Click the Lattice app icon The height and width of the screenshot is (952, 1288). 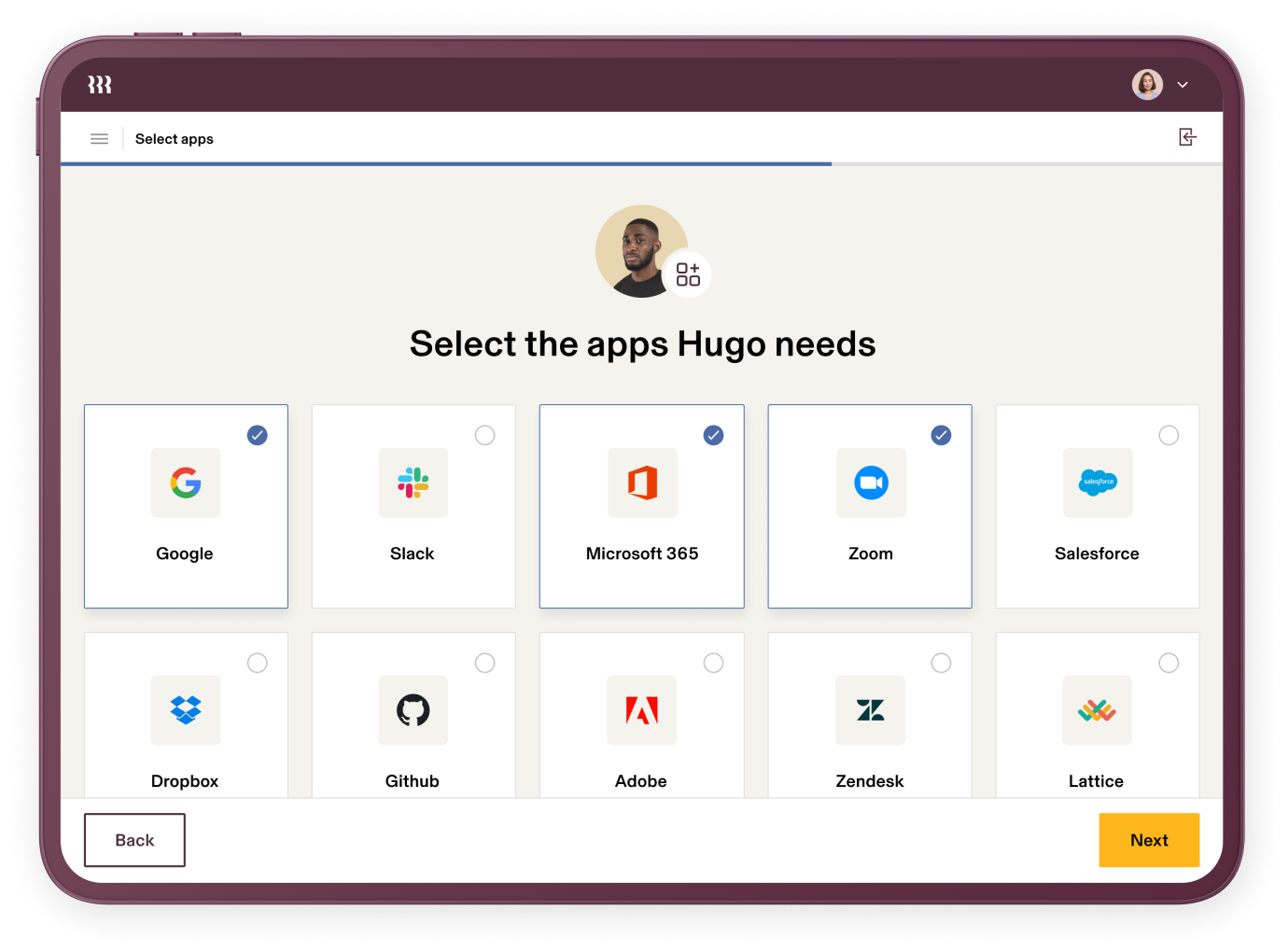1097,710
